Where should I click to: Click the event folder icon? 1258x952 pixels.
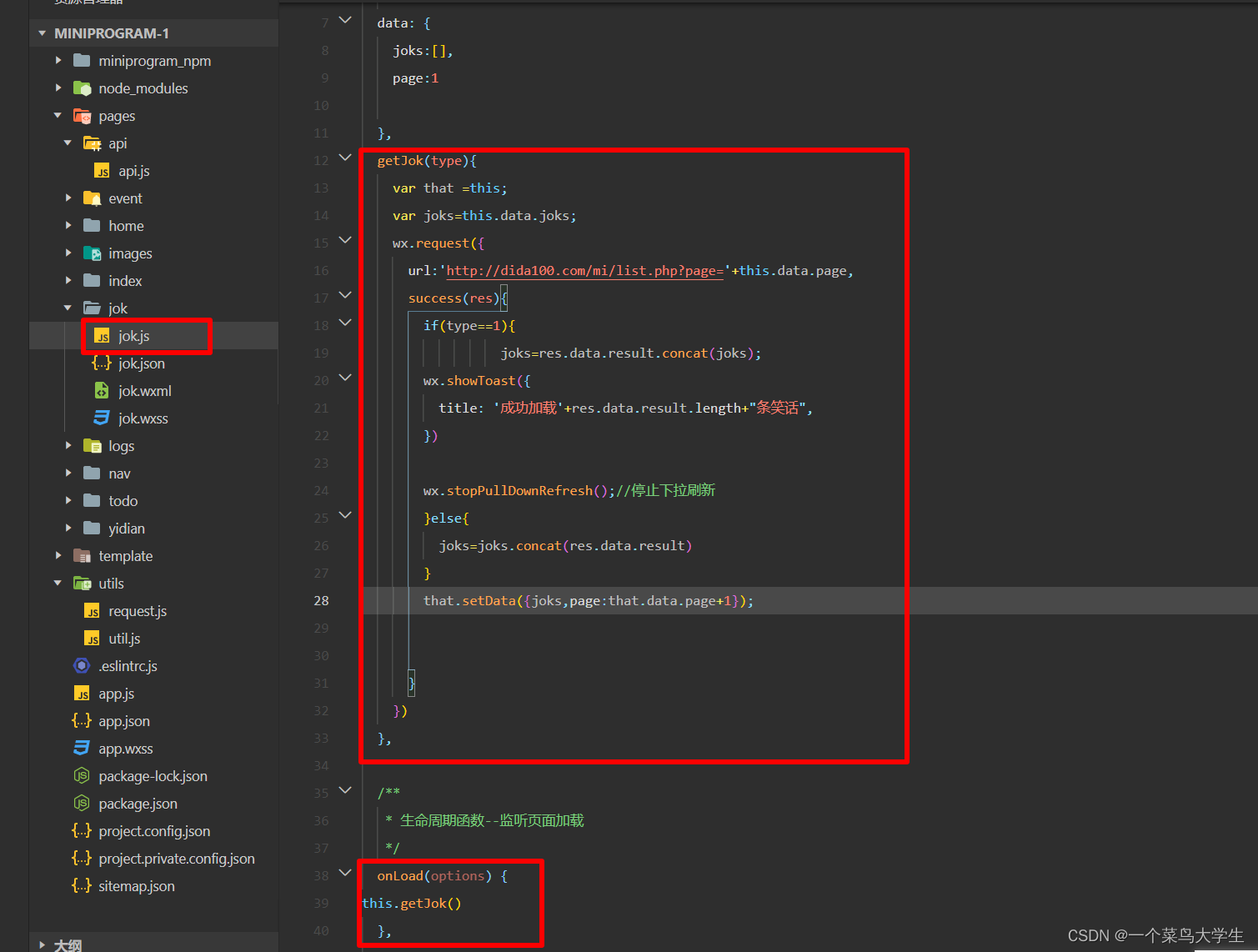point(93,198)
